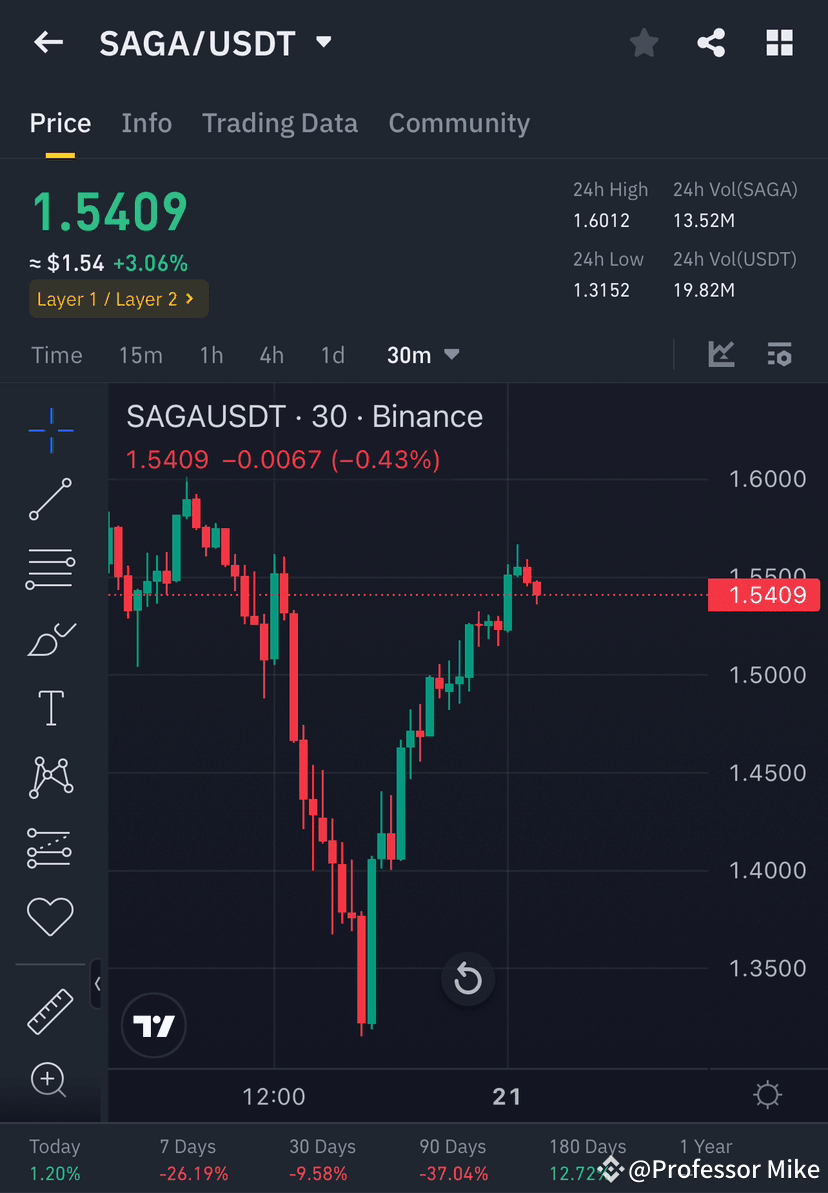This screenshot has height=1193, width=828.
Task: Open the Community tab
Action: [x=458, y=122]
